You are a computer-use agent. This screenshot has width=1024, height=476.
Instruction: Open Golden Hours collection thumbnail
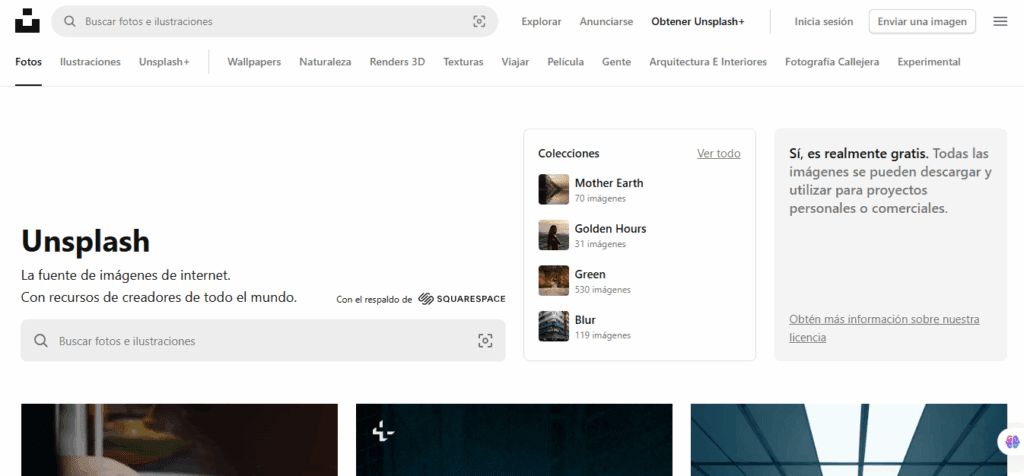click(553, 235)
